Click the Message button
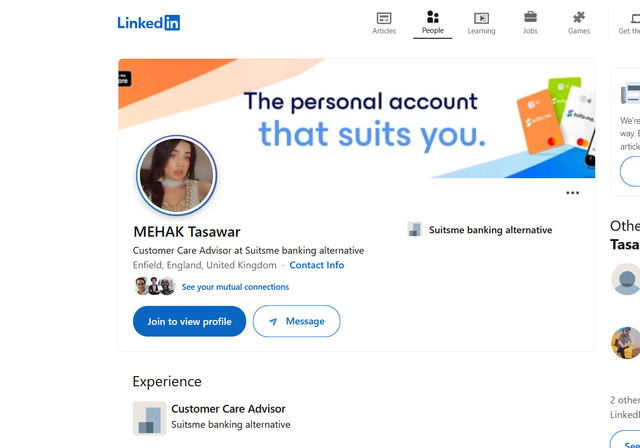Viewport: 640px width, 448px height. click(x=296, y=321)
